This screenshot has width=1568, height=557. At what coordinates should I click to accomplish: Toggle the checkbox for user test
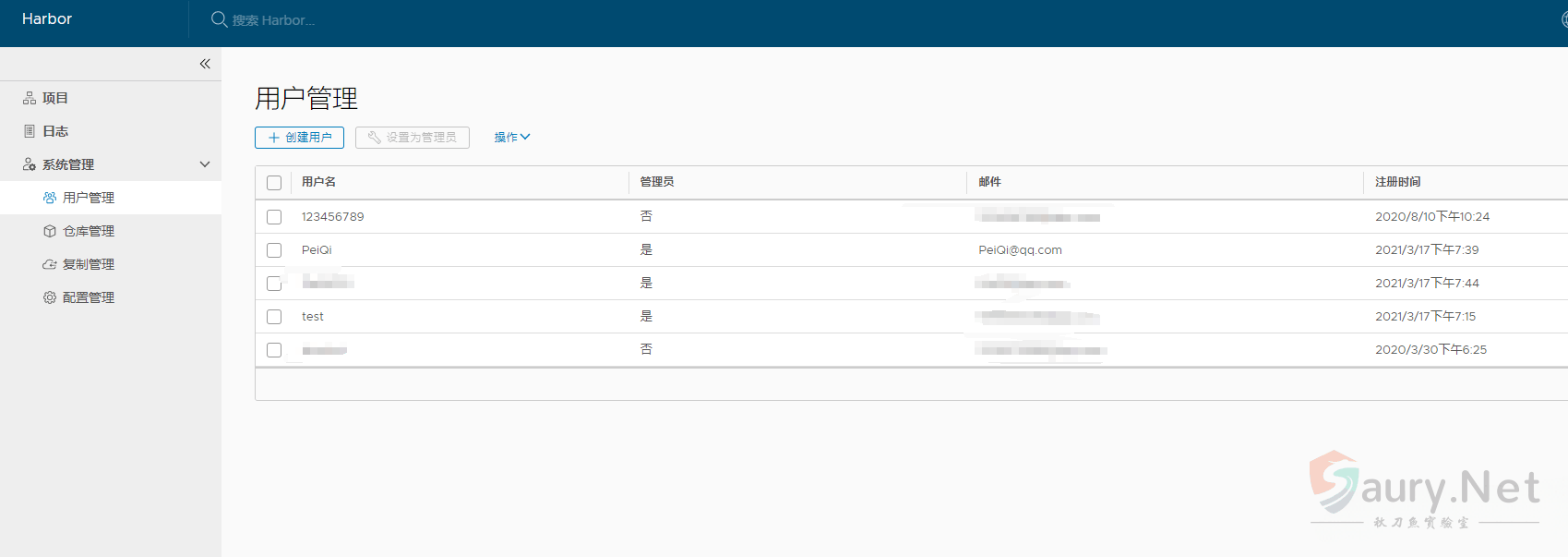tap(274, 317)
